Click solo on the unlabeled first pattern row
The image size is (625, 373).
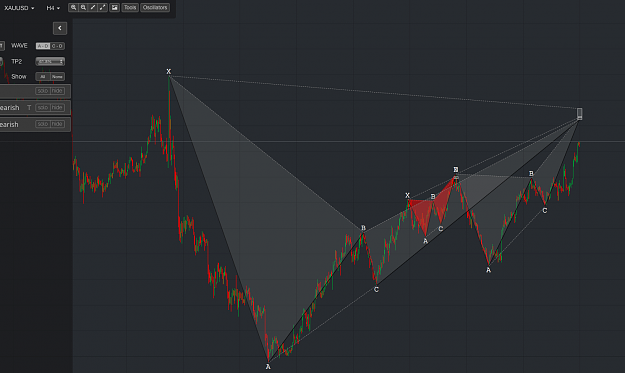click(x=43, y=91)
